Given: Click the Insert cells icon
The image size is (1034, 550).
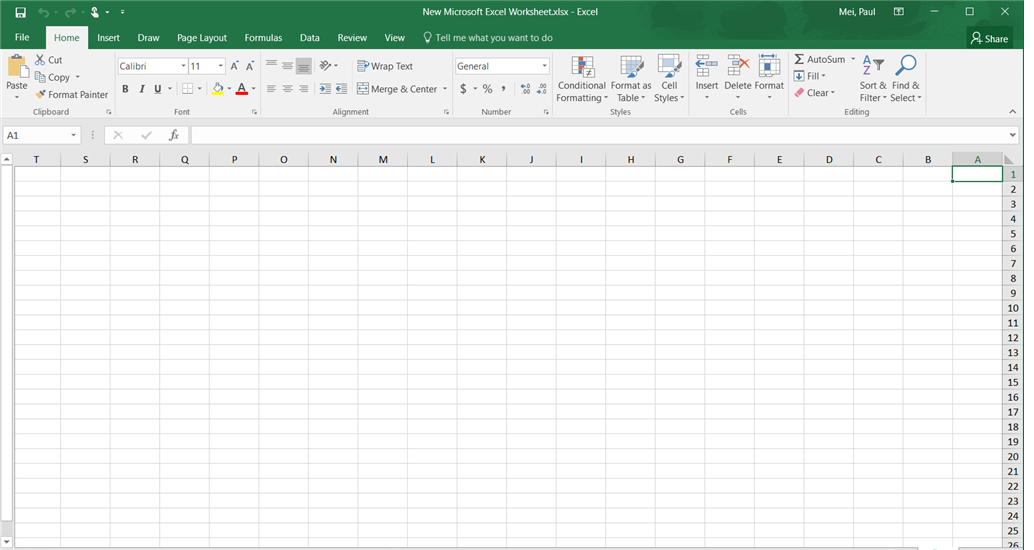Looking at the screenshot, I should pyautogui.click(x=707, y=67).
